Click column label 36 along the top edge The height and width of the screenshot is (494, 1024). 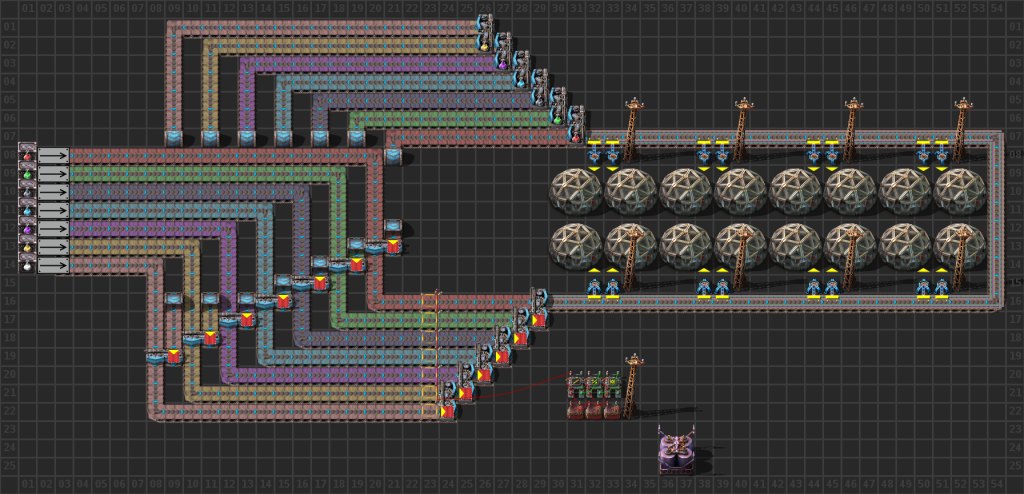tap(667, 9)
